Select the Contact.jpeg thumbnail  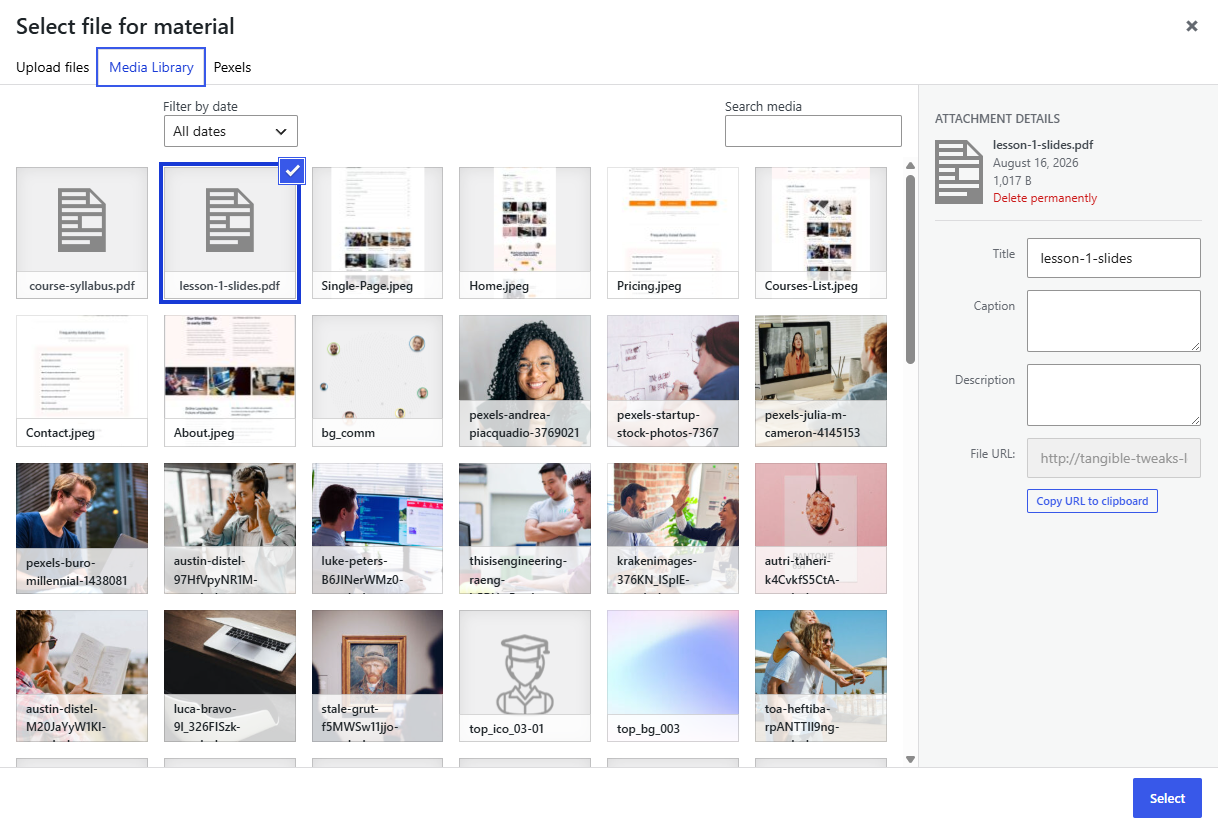(82, 381)
